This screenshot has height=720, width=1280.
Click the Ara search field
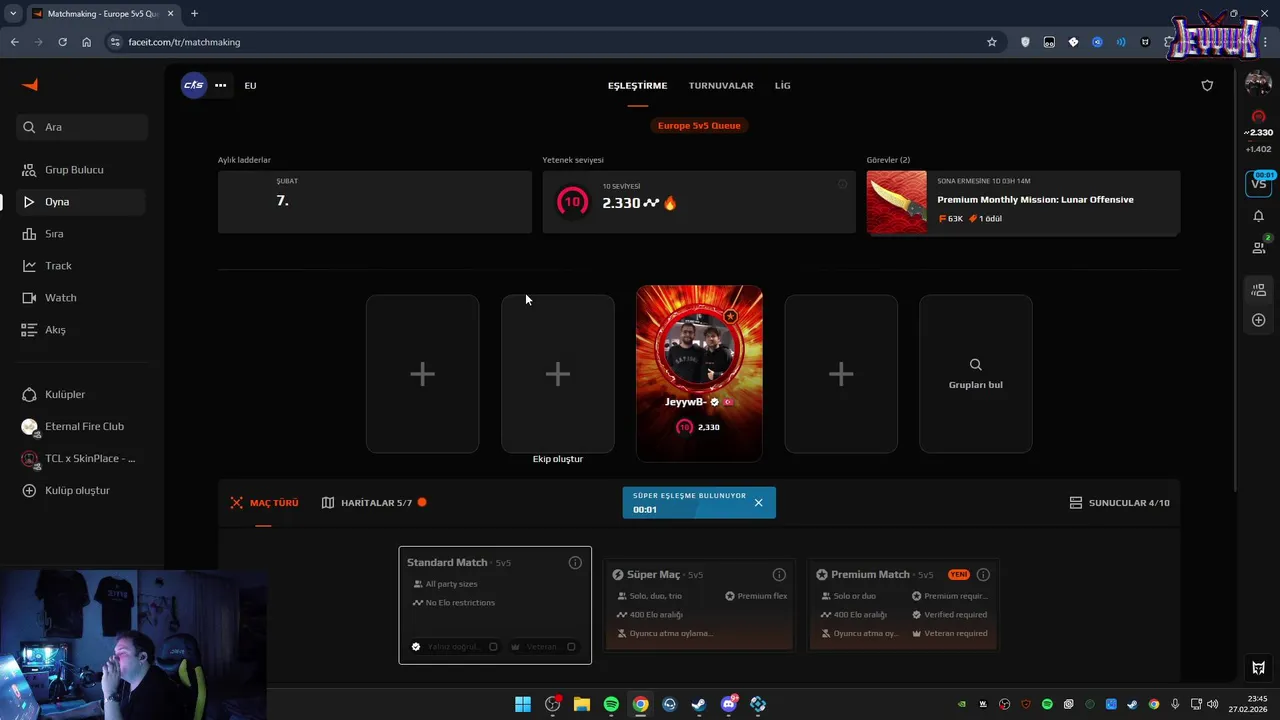pos(82,127)
